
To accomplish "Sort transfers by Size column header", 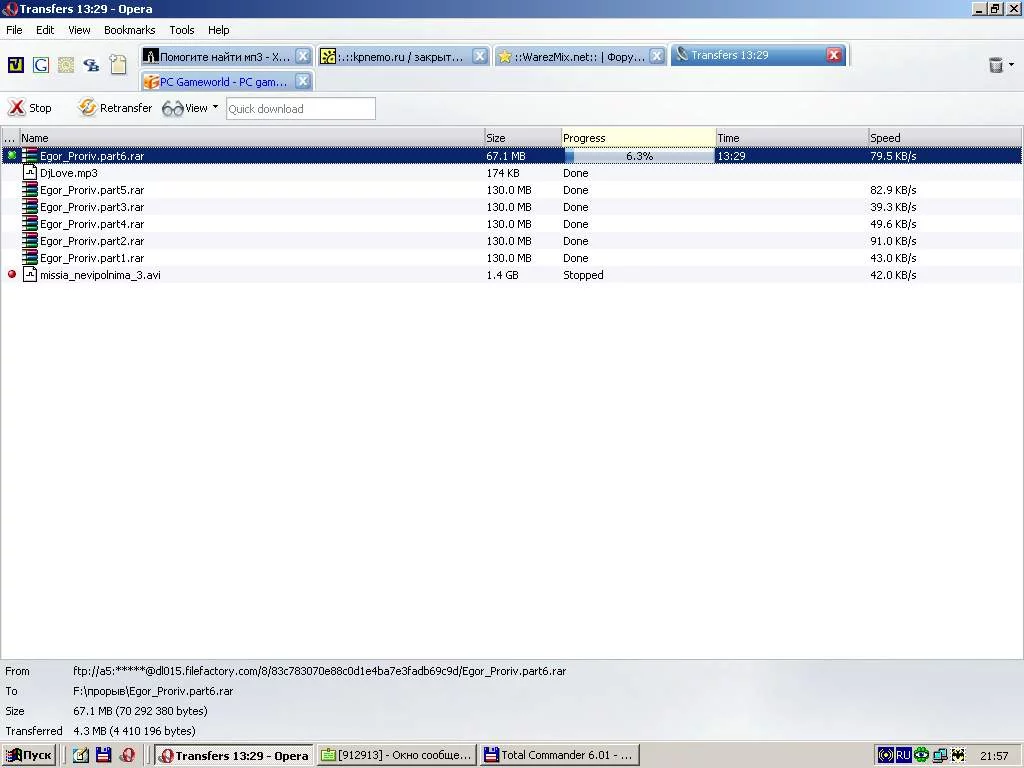I will click(x=521, y=138).
